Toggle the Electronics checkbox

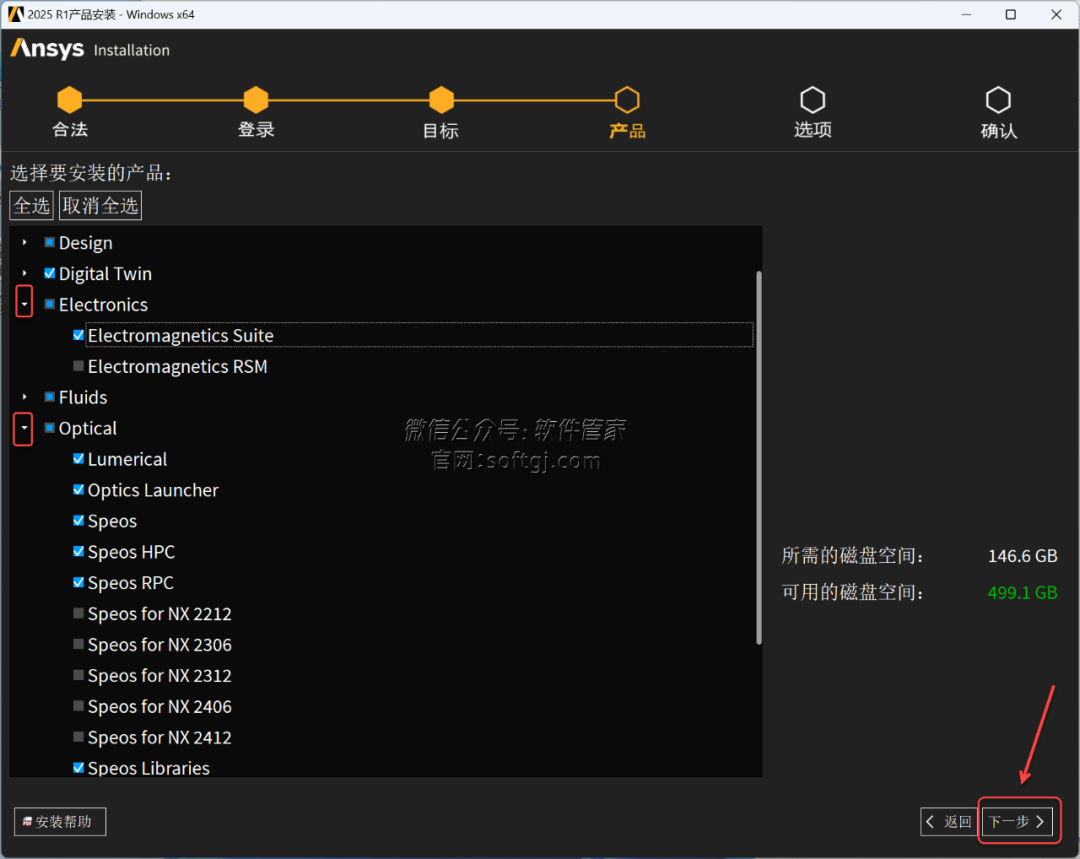point(50,304)
